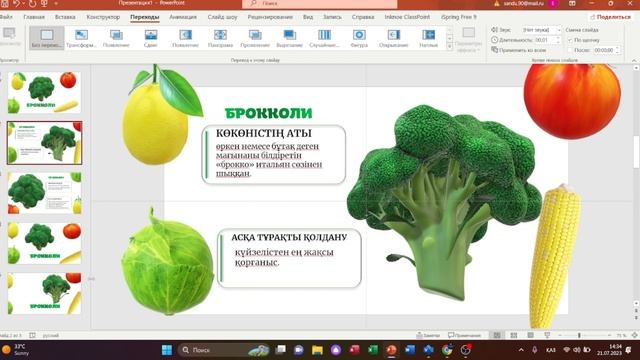This screenshot has height=360, width=640.
Task: Apply the Открывание transition
Action: point(394,38)
